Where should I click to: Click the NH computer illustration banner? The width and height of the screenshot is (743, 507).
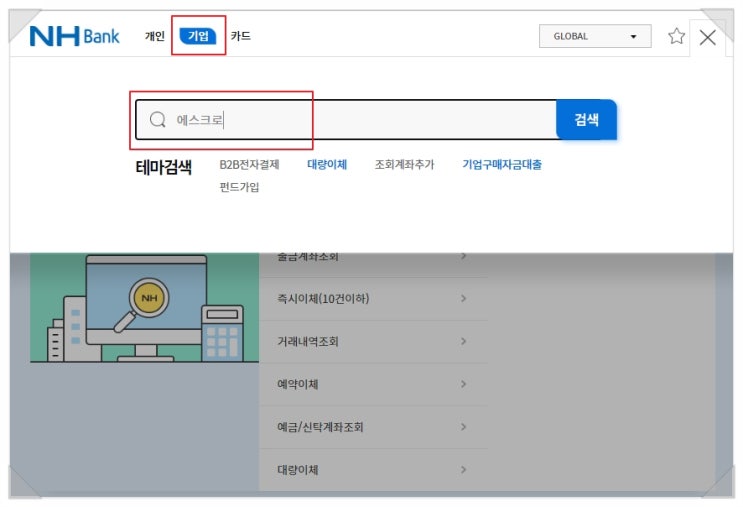click(x=145, y=308)
